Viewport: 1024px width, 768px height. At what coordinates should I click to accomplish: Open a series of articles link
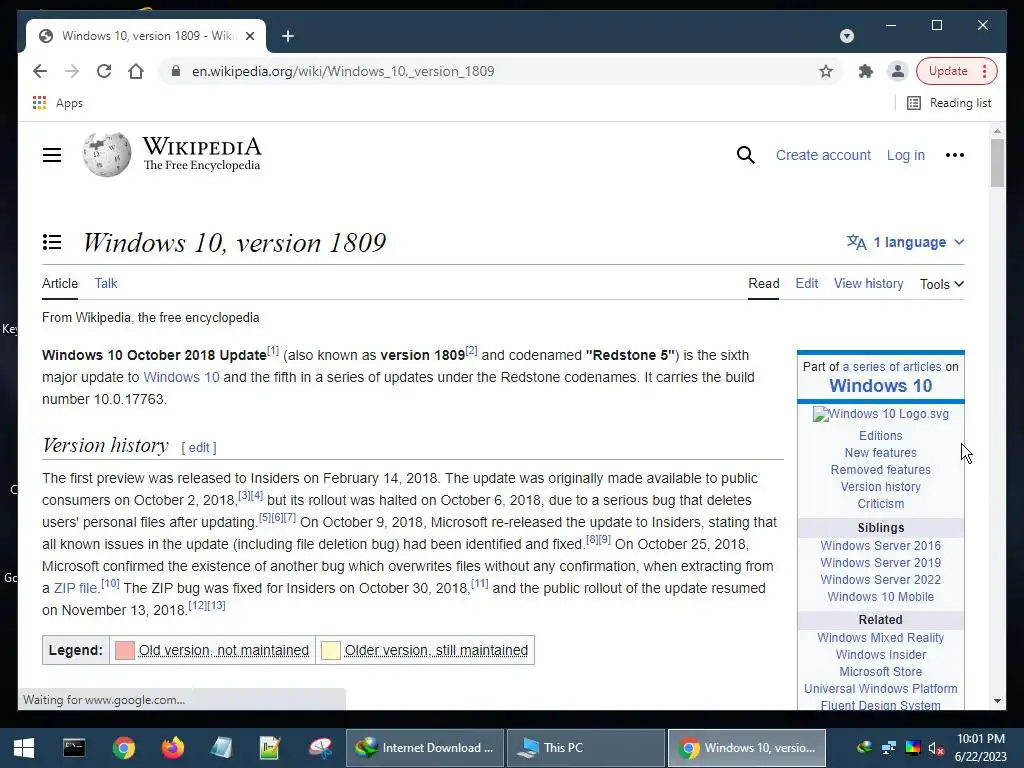(891, 366)
